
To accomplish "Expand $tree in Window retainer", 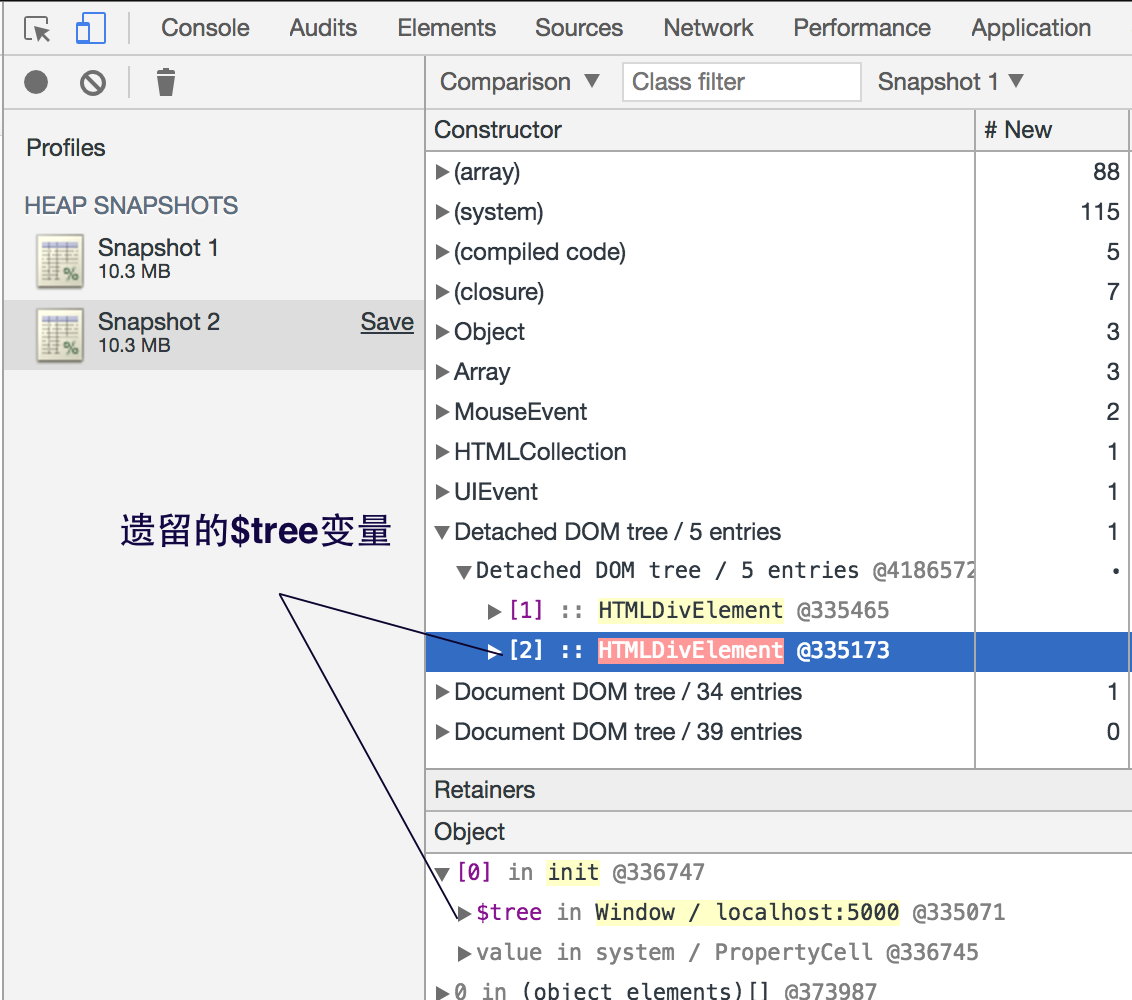I will [464, 913].
